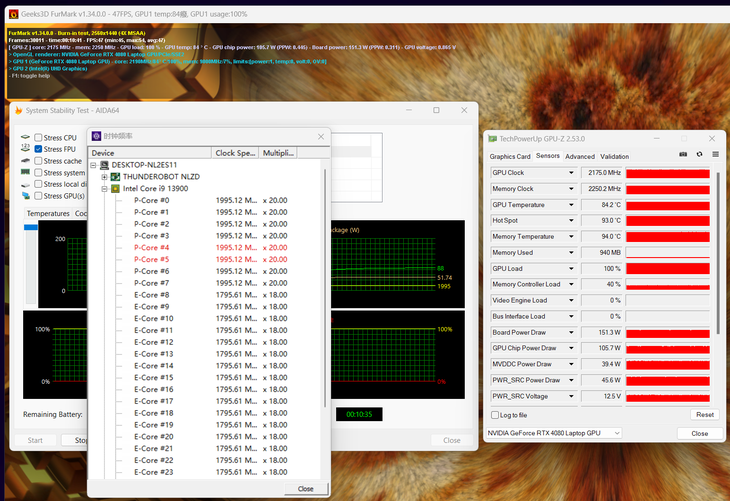Uncheck the Stress FPU checkbox
The image size is (730, 501).
point(38,149)
